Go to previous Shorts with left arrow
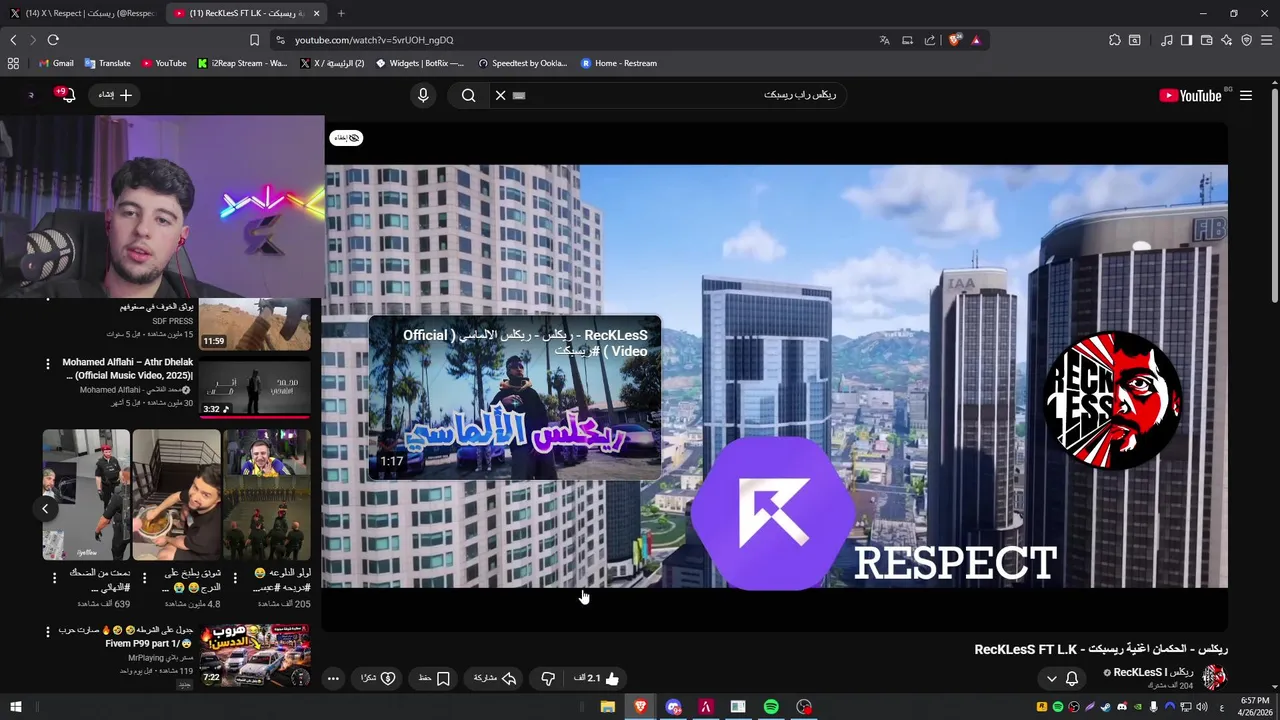 pyautogui.click(x=45, y=509)
